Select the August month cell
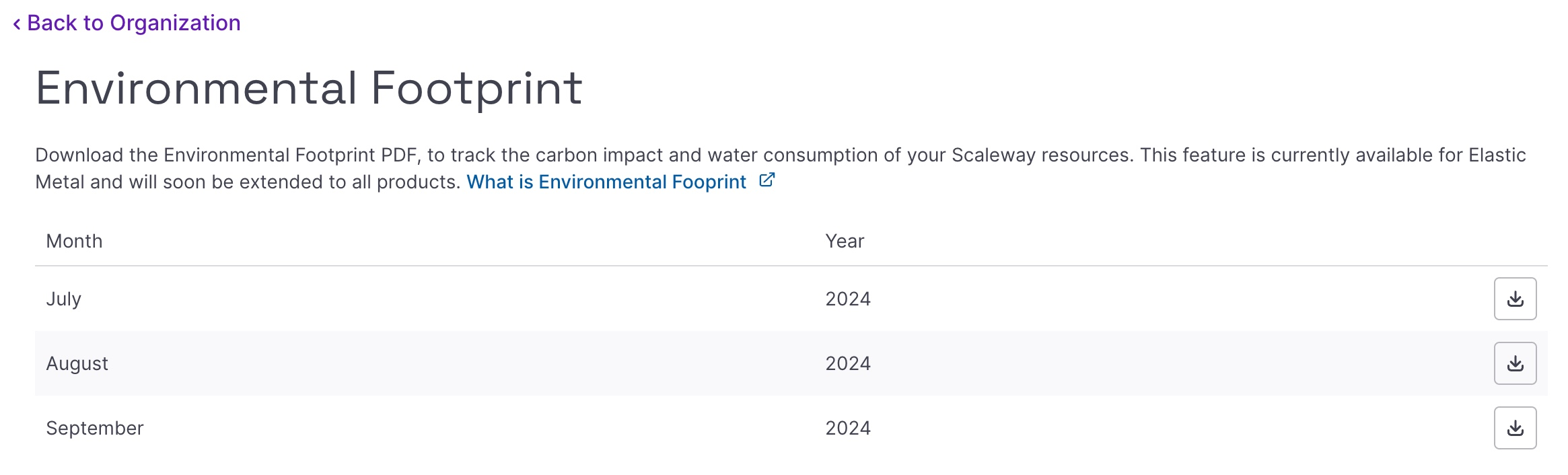The height and width of the screenshot is (475, 1568). (77, 363)
